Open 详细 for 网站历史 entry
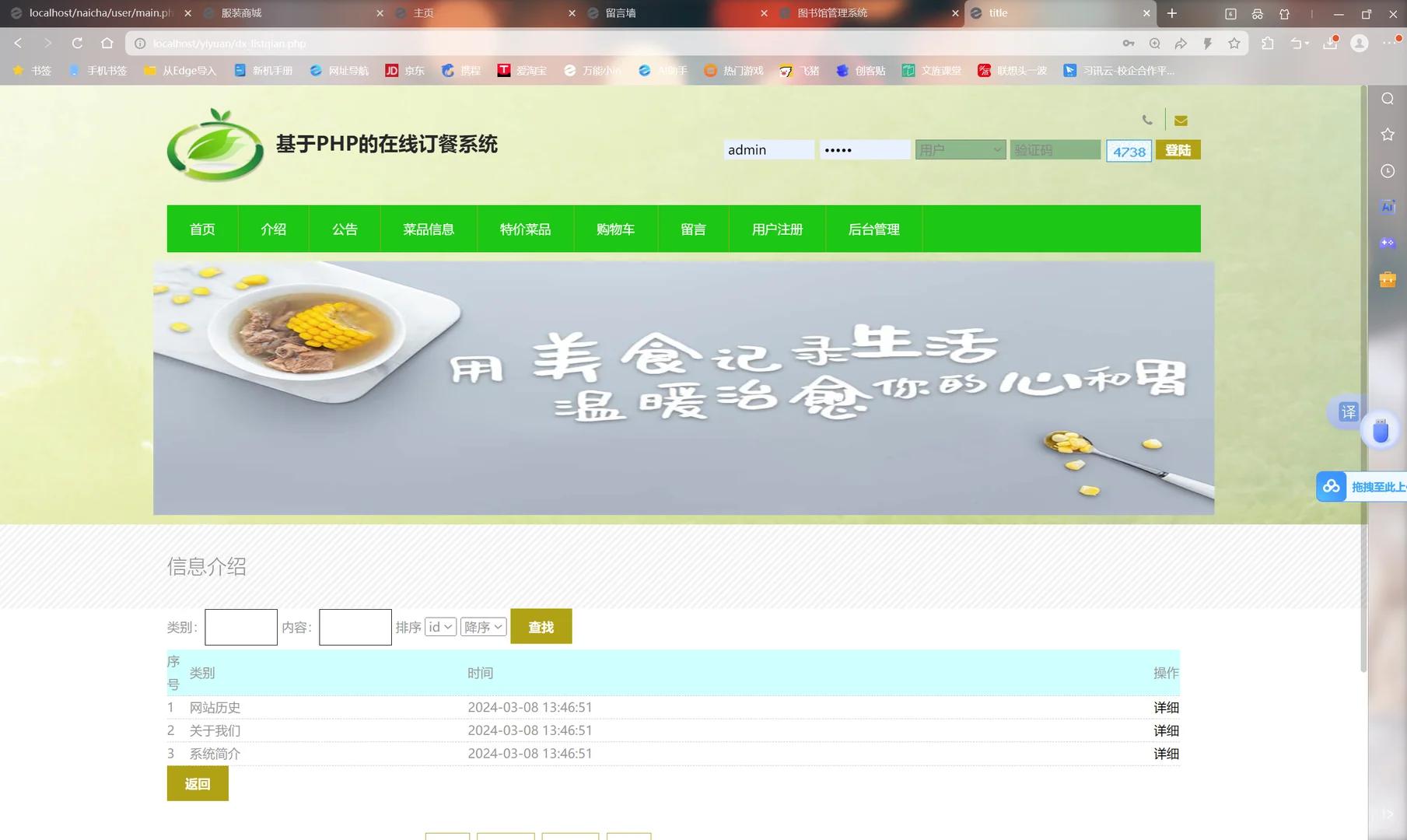The width and height of the screenshot is (1407, 840). (1166, 707)
